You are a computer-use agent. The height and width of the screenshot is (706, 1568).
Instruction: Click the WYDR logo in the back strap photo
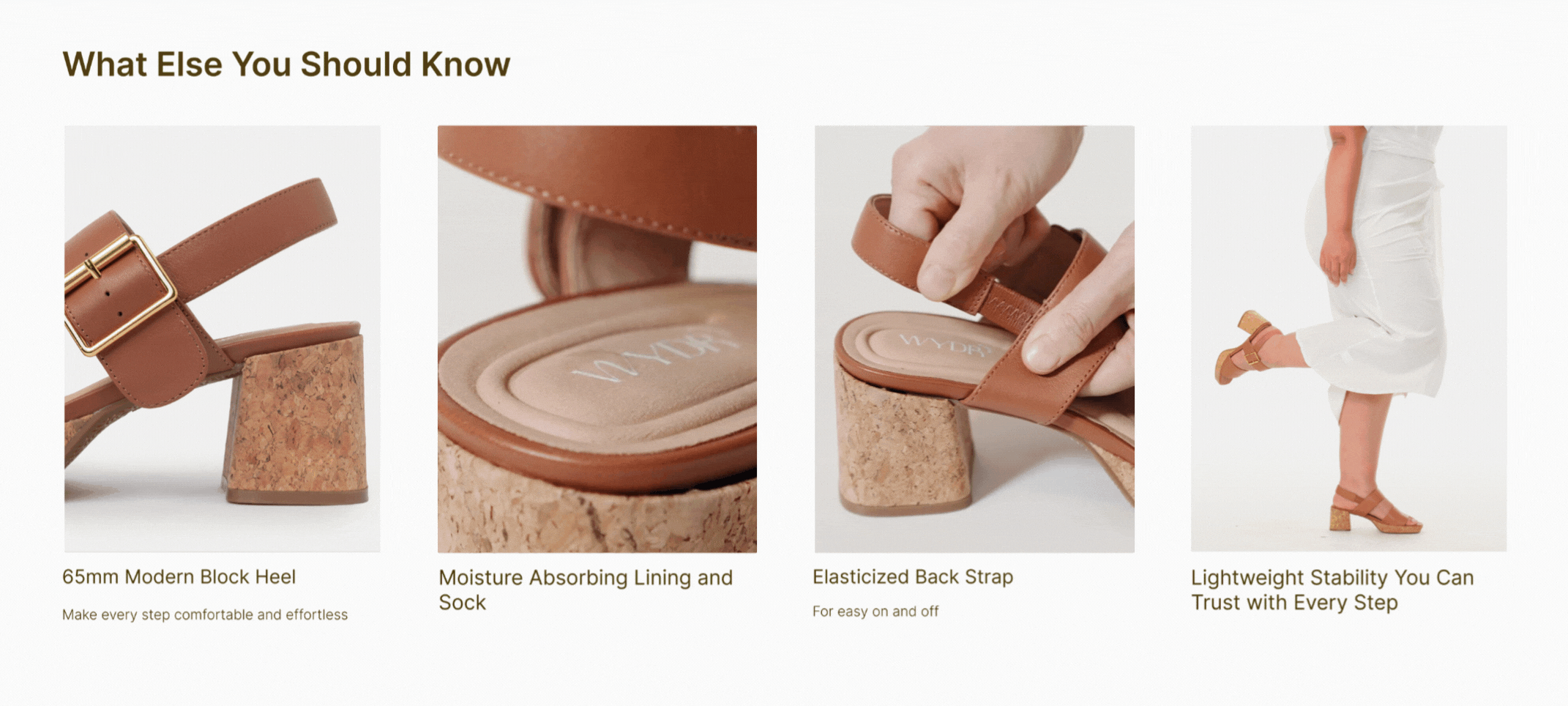pos(944,342)
